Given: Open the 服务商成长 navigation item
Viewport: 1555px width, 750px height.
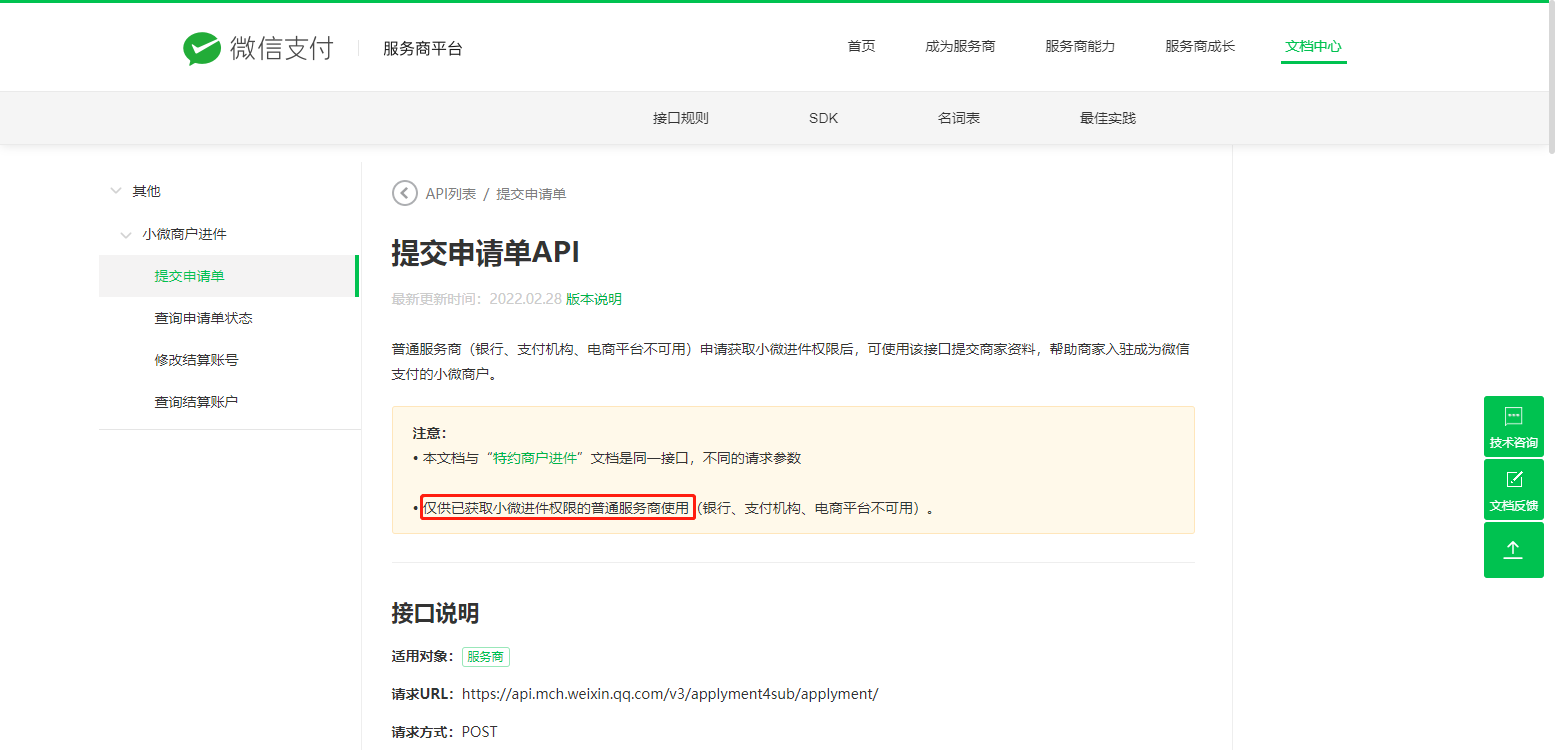Looking at the screenshot, I should click(x=1200, y=46).
